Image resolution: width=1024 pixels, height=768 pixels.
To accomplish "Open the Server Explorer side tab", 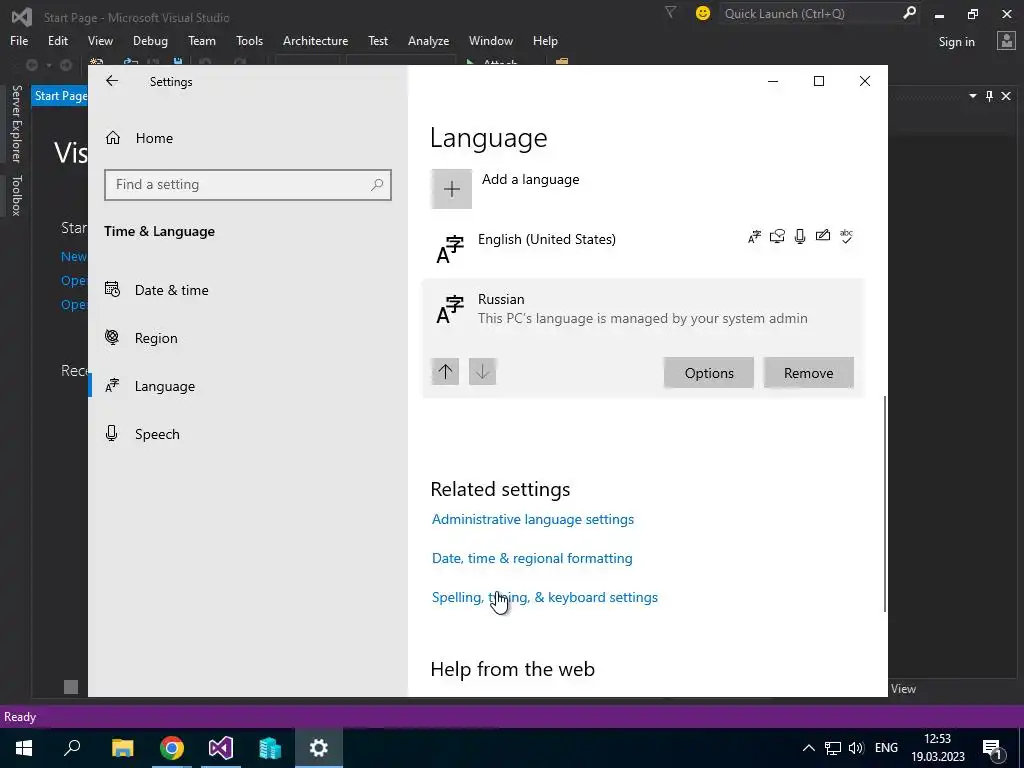I will click(x=17, y=123).
